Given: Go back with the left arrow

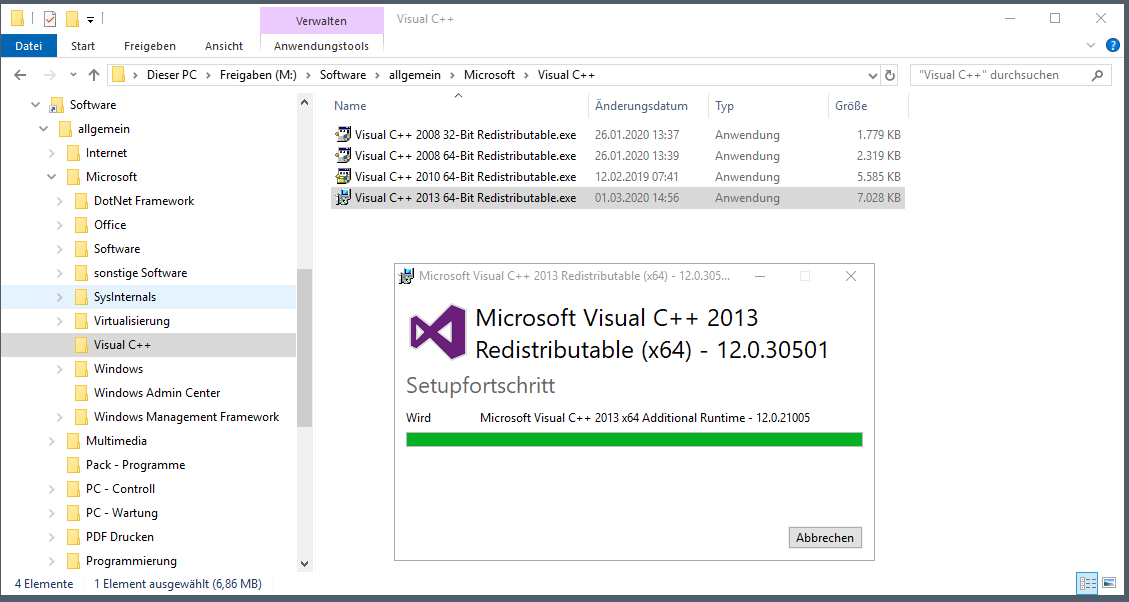Looking at the screenshot, I should pyautogui.click(x=20, y=75).
